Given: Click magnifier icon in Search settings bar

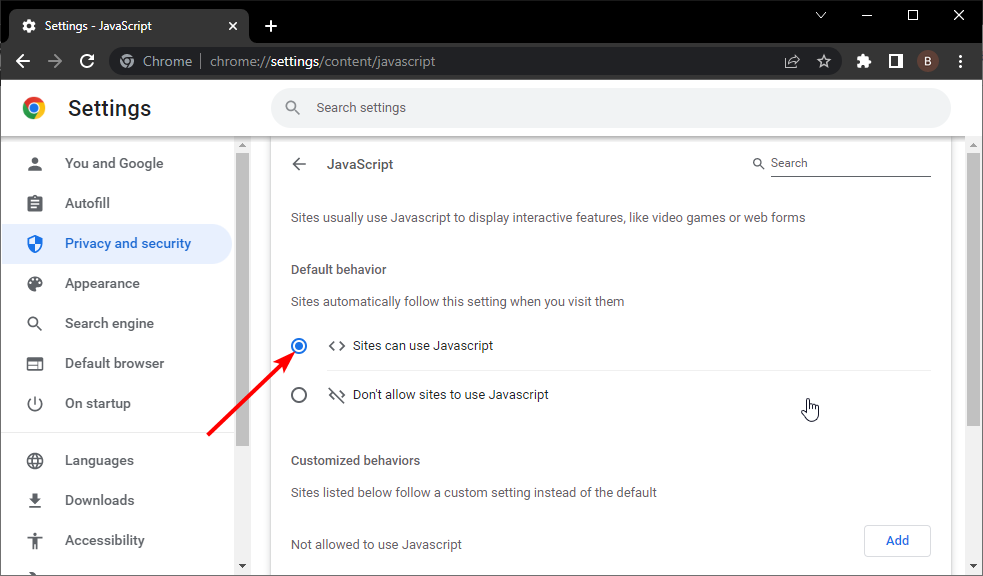Looking at the screenshot, I should pos(292,108).
